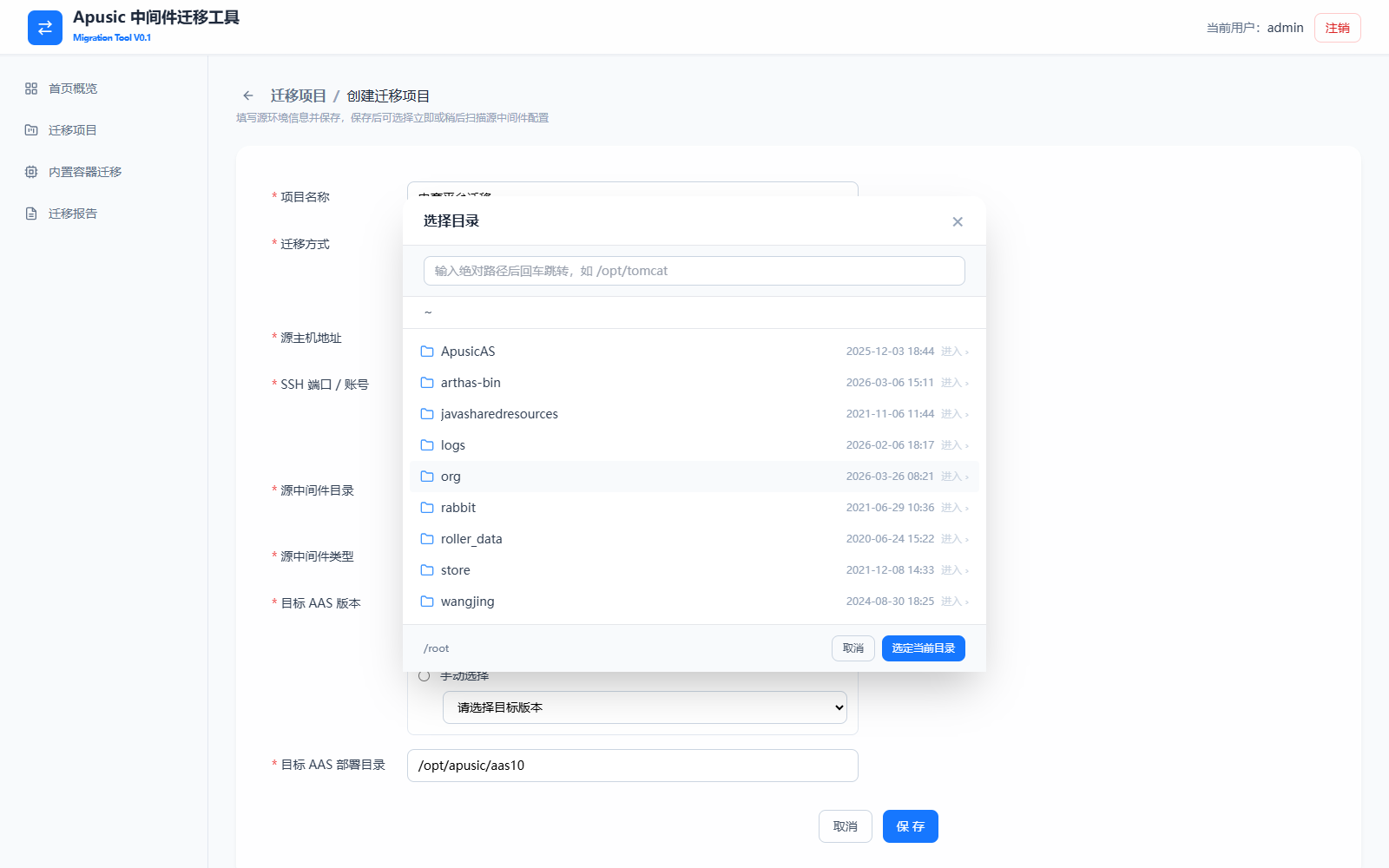Click the 取消 button beside 保存

coord(846,826)
